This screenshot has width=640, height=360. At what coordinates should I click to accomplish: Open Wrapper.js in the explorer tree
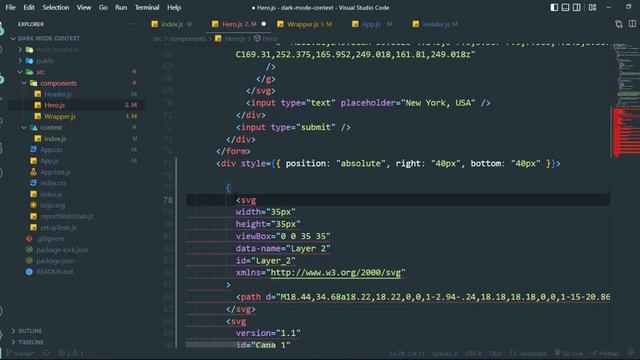coord(60,116)
